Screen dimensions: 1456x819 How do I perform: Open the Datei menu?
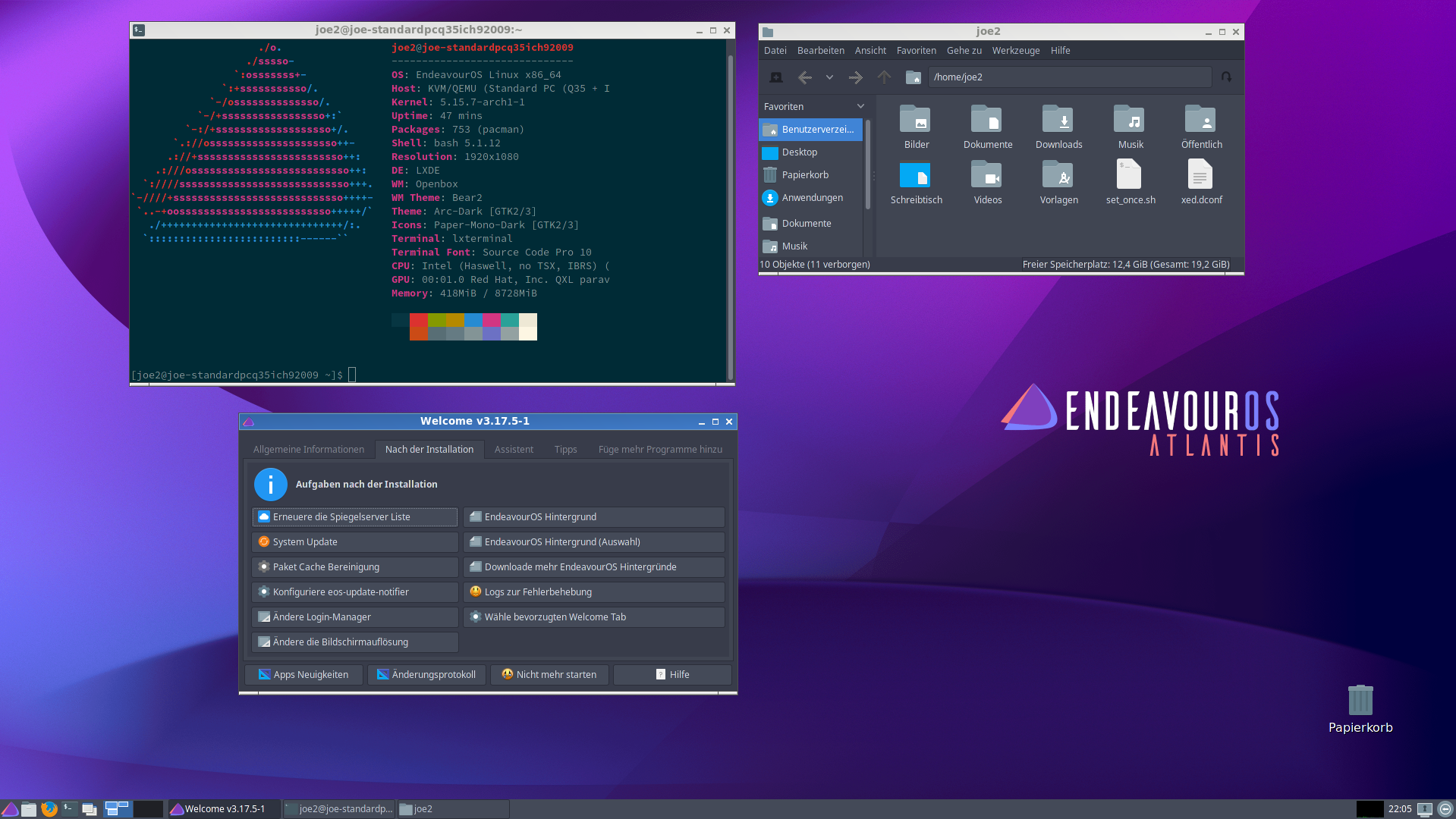pos(775,51)
